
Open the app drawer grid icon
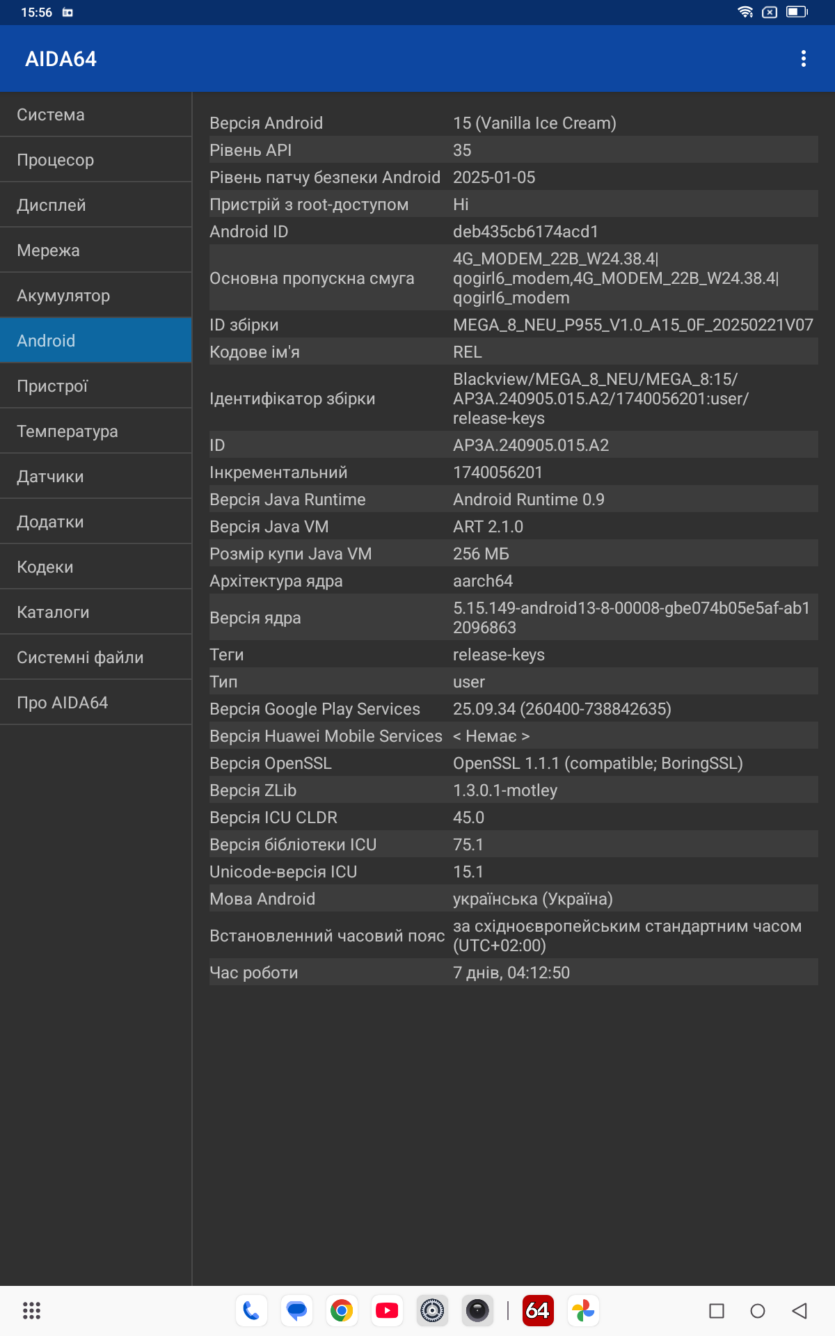click(31, 1310)
